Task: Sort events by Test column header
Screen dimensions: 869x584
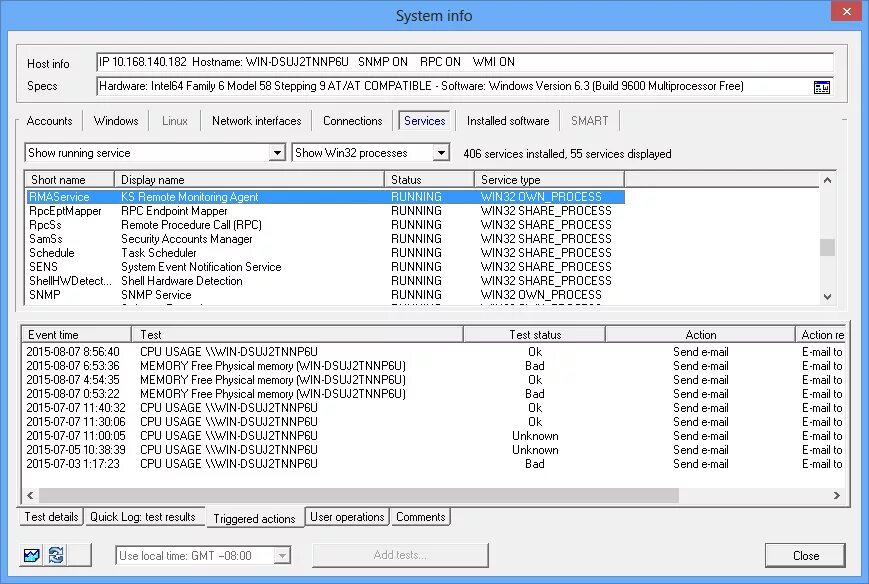Action: point(298,335)
